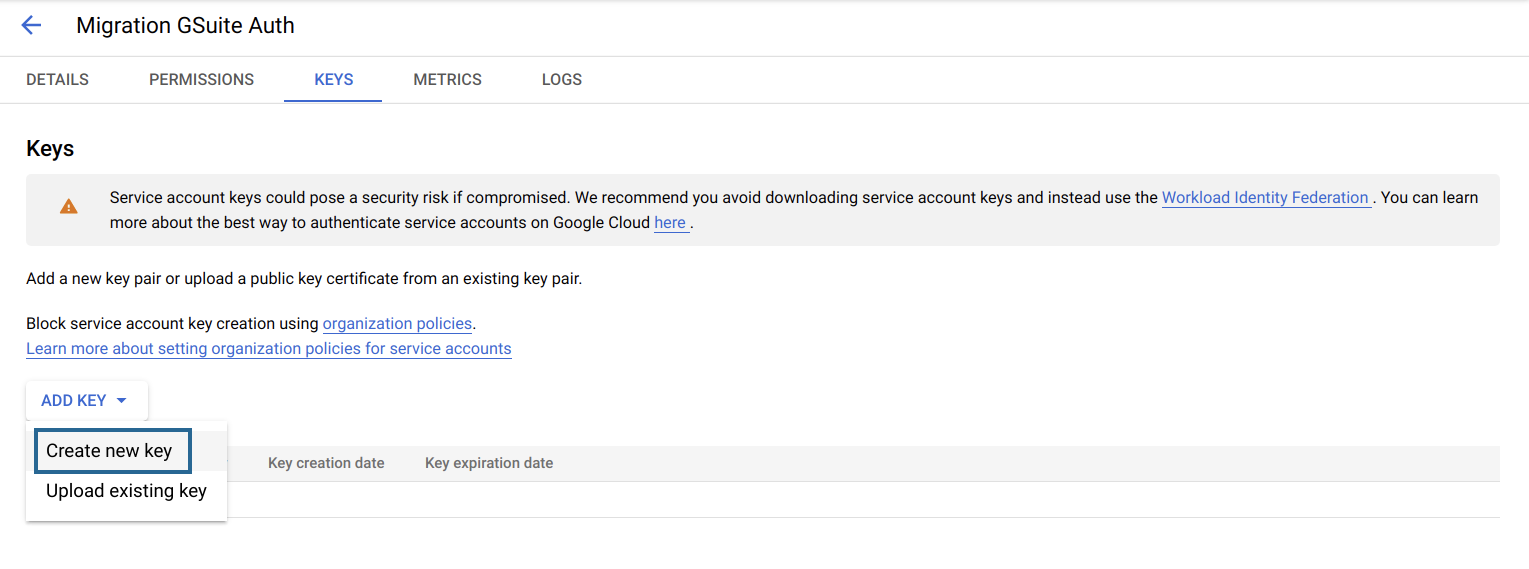Click the Keys section heading
The image size is (1529, 569).
click(x=50, y=149)
